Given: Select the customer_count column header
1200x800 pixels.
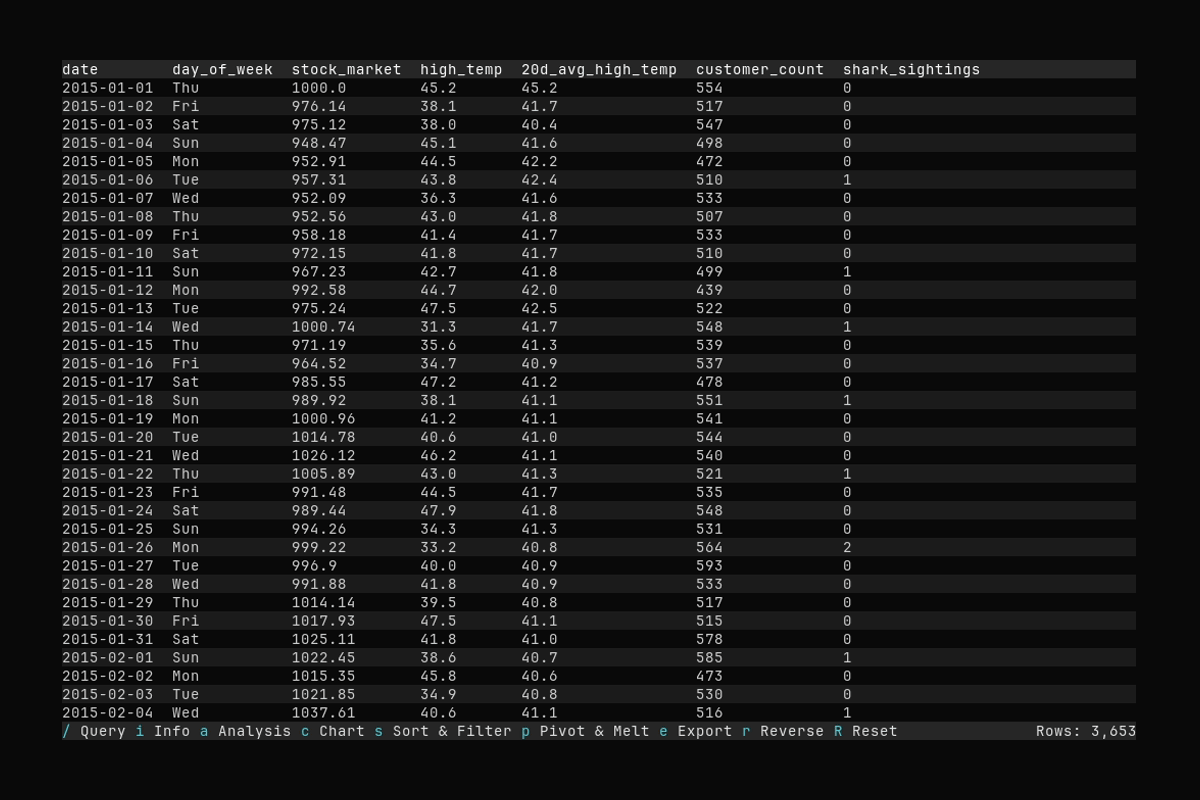Looking at the screenshot, I should pos(760,69).
